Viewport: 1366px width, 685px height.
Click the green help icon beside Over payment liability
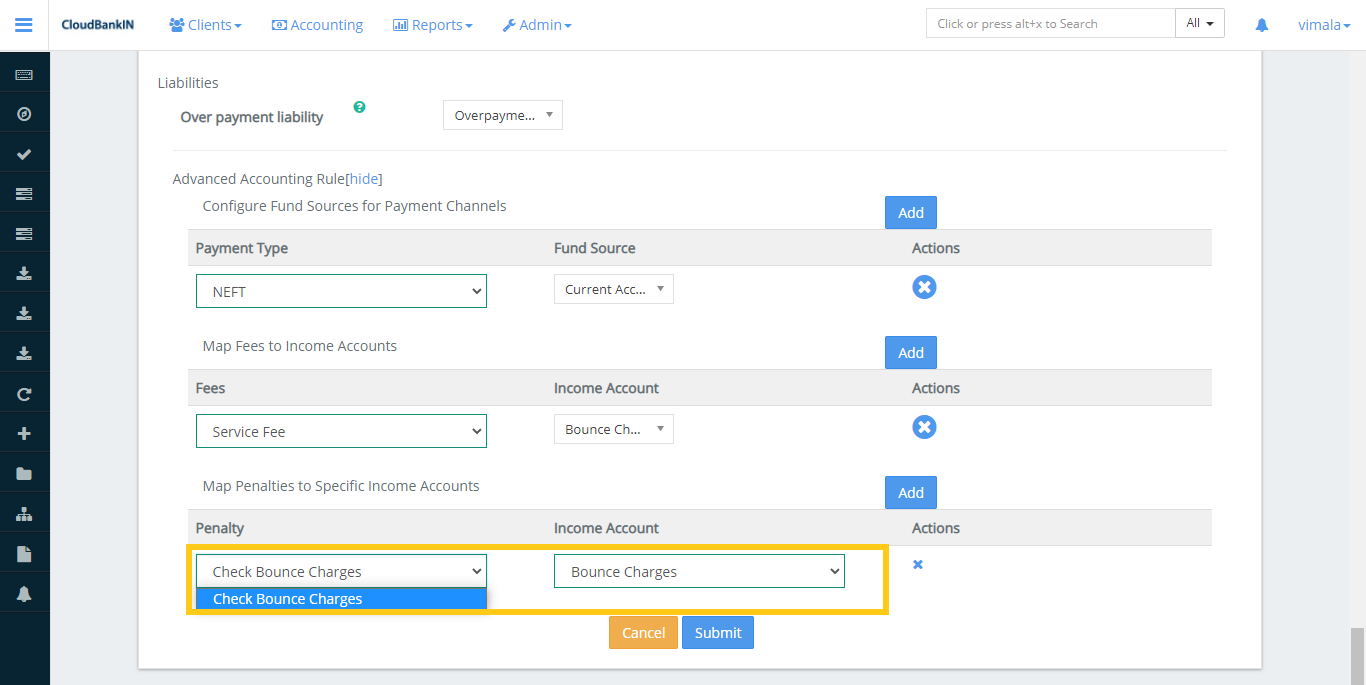click(x=359, y=107)
